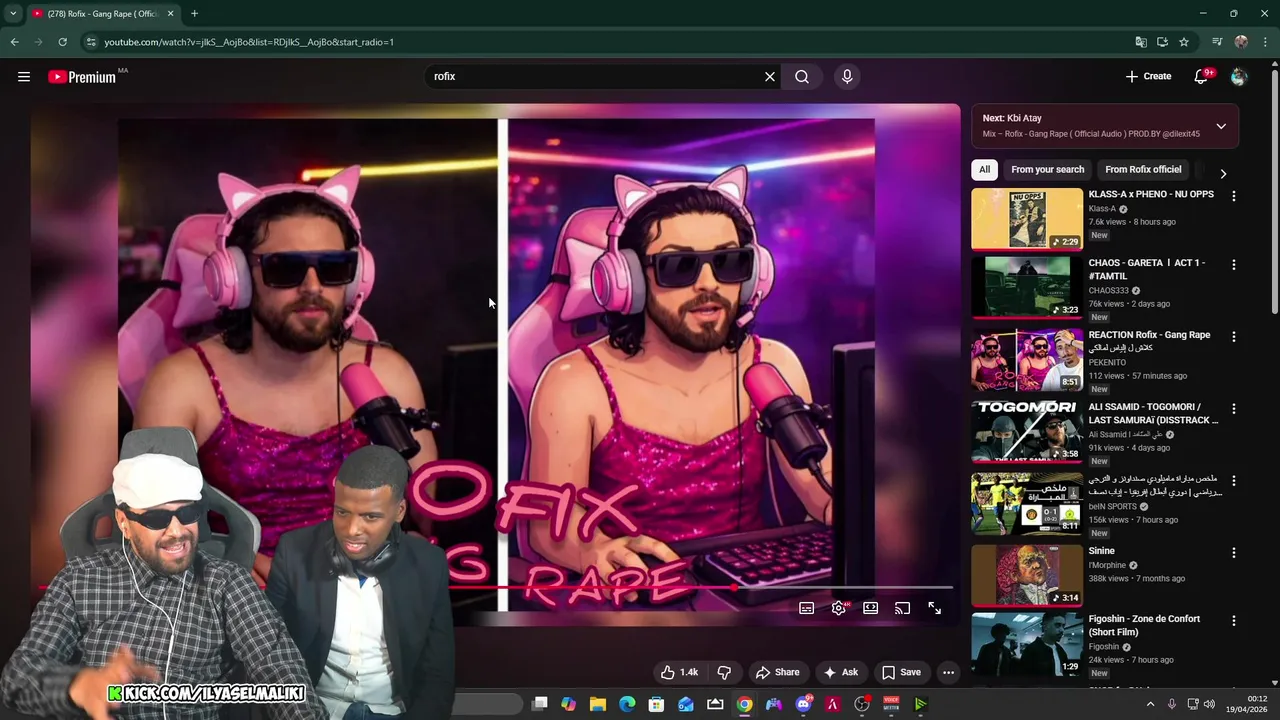Click the Create button
Viewport: 1280px width, 720px height.
1148,76
